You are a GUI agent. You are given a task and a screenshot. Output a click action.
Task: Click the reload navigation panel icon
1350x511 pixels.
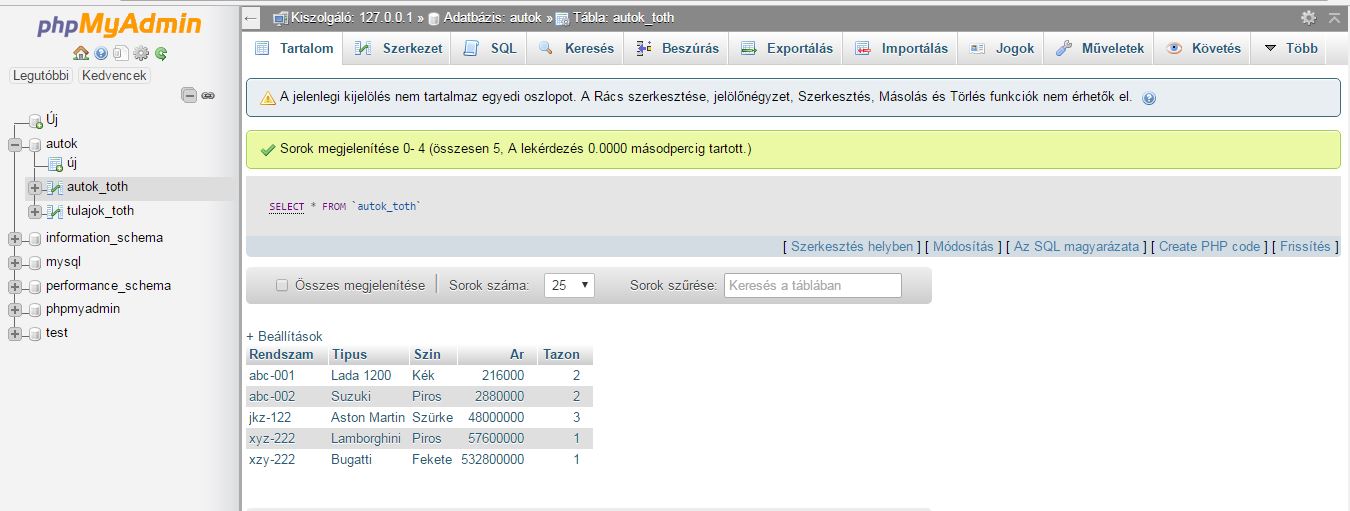tap(161, 53)
